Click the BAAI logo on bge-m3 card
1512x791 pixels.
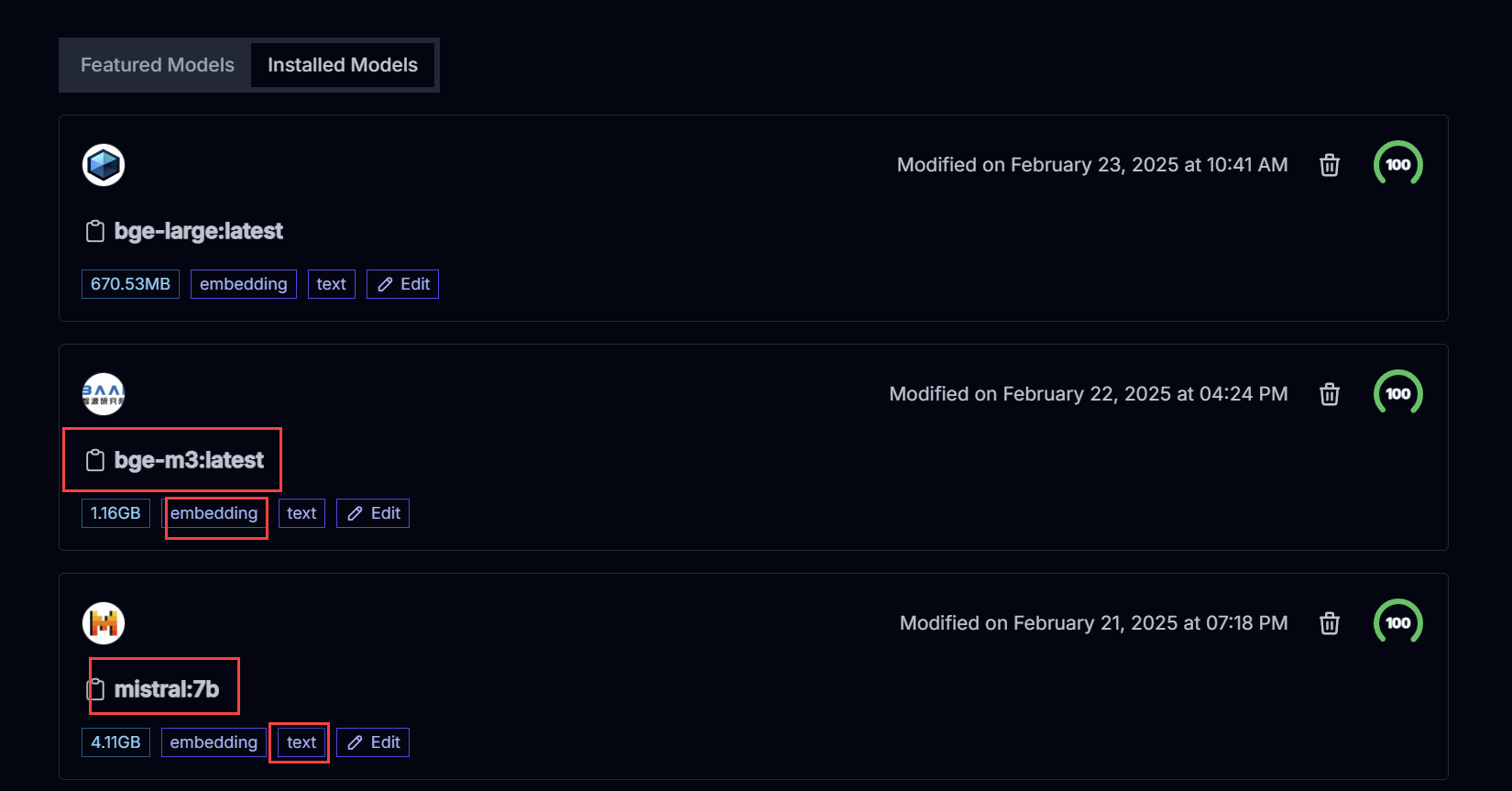104,394
